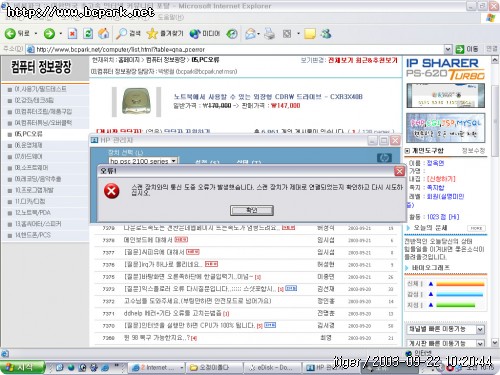
Task: Open the History toolbar icon
Action: point(232,34)
